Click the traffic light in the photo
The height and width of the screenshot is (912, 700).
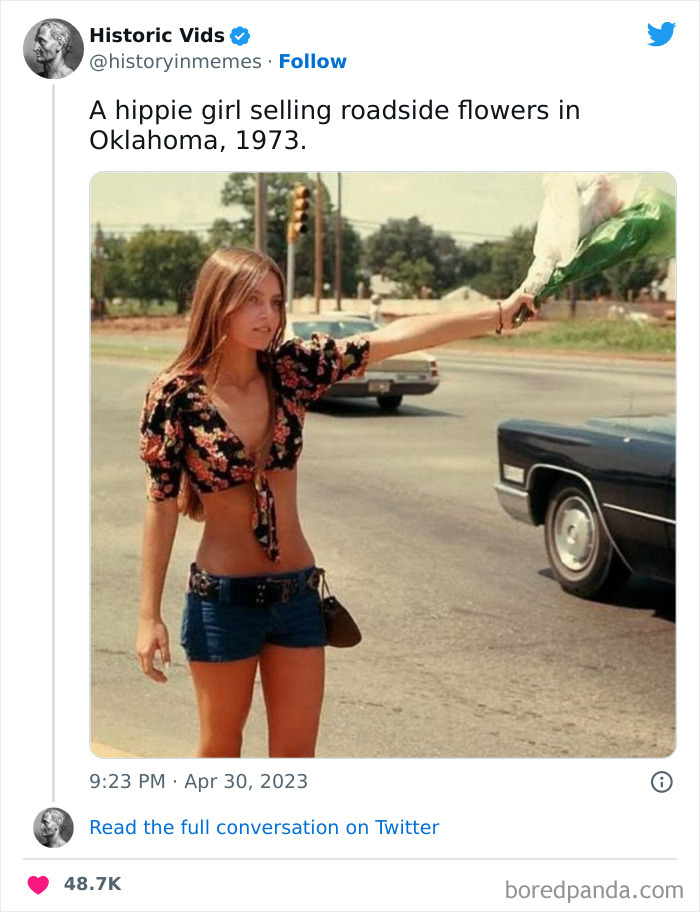coord(299,212)
